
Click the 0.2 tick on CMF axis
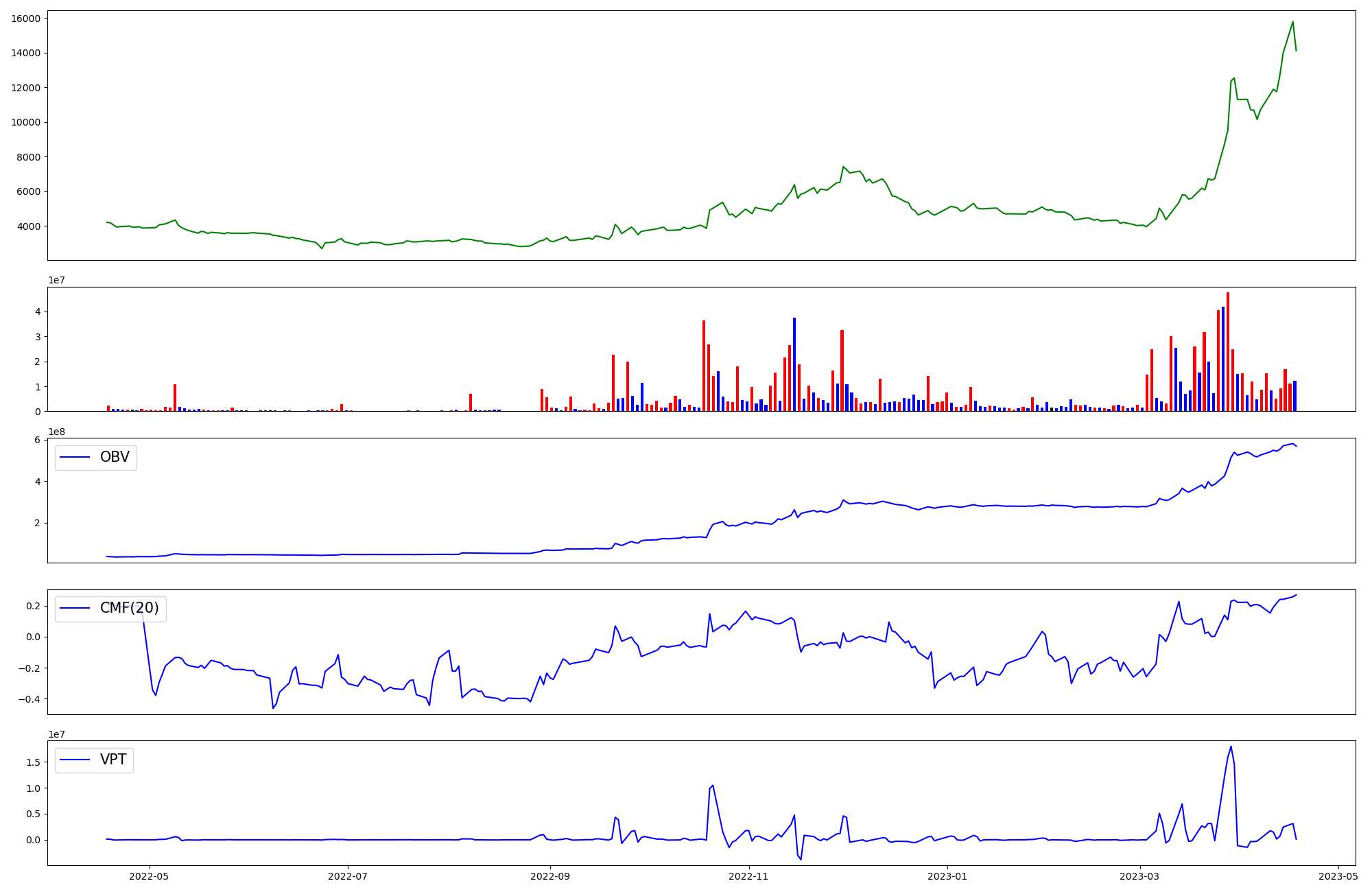pos(34,606)
